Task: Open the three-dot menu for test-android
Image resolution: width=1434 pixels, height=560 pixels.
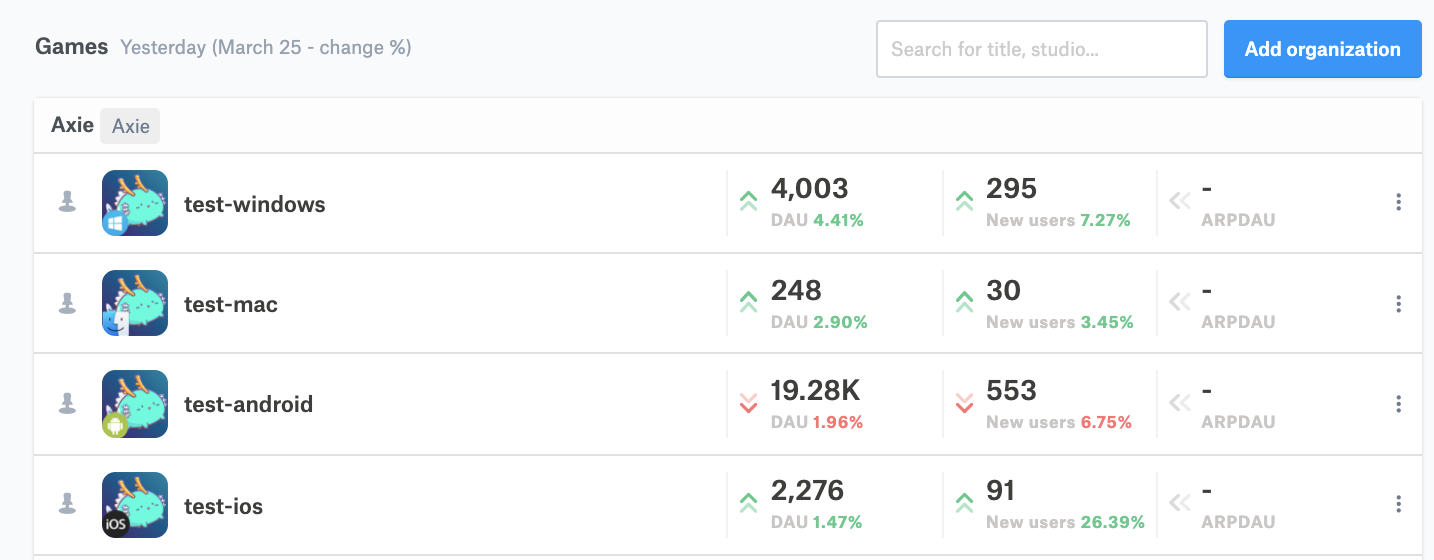Action: pyautogui.click(x=1398, y=404)
